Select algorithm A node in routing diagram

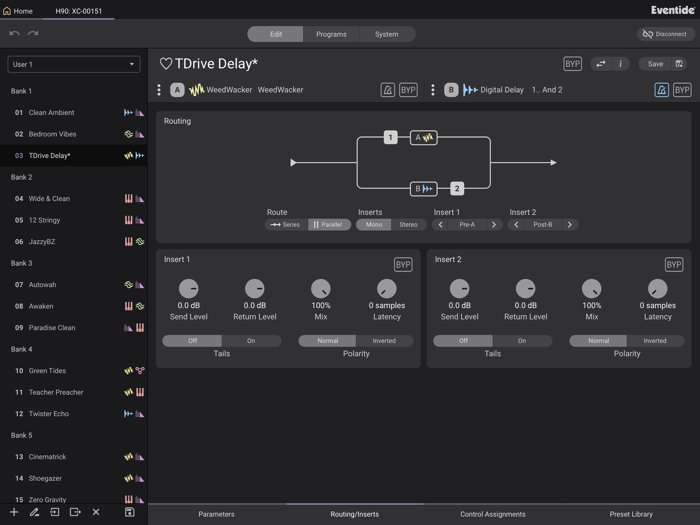click(x=424, y=138)
